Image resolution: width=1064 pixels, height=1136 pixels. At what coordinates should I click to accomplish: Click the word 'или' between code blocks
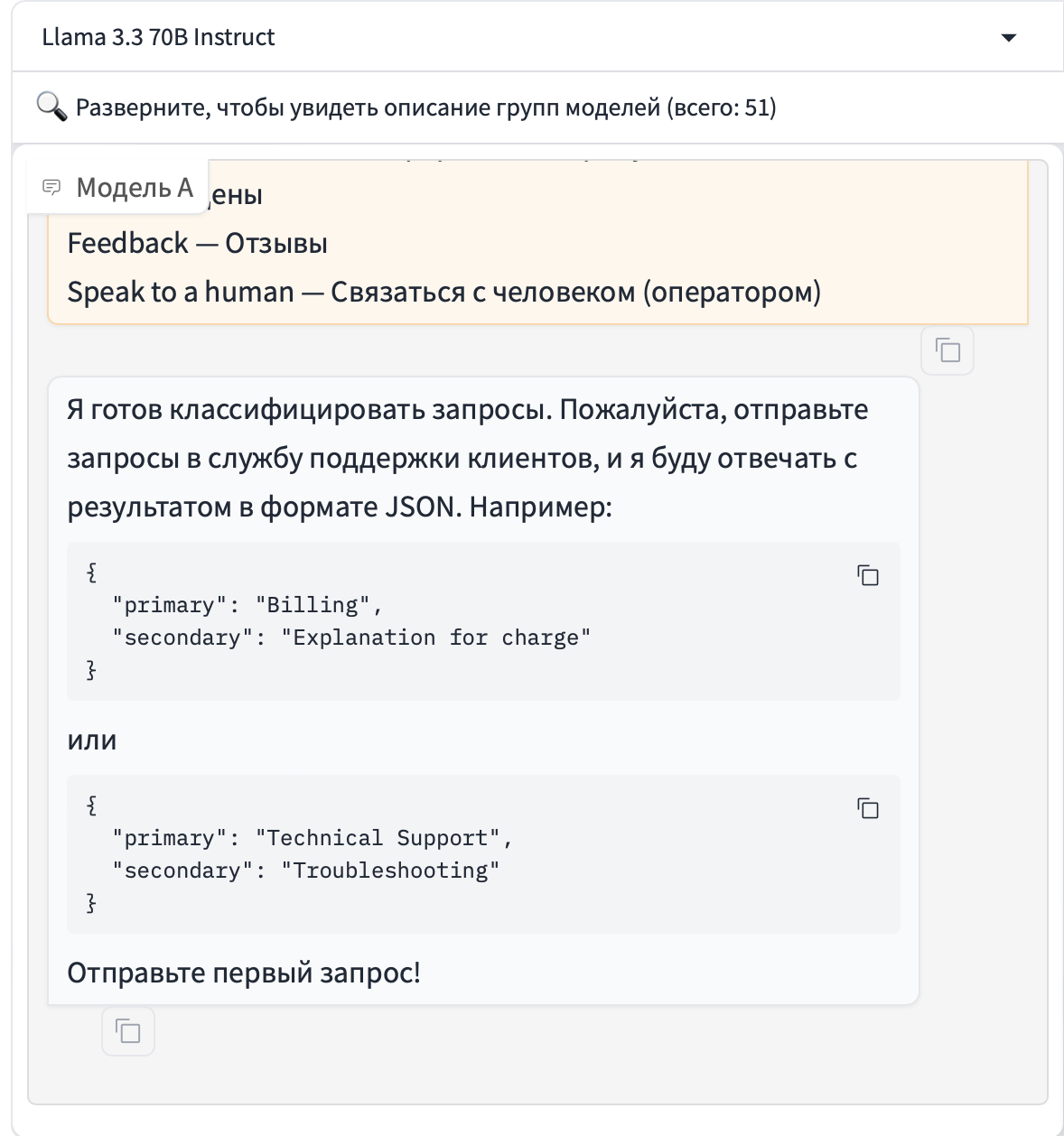[91, 740]
